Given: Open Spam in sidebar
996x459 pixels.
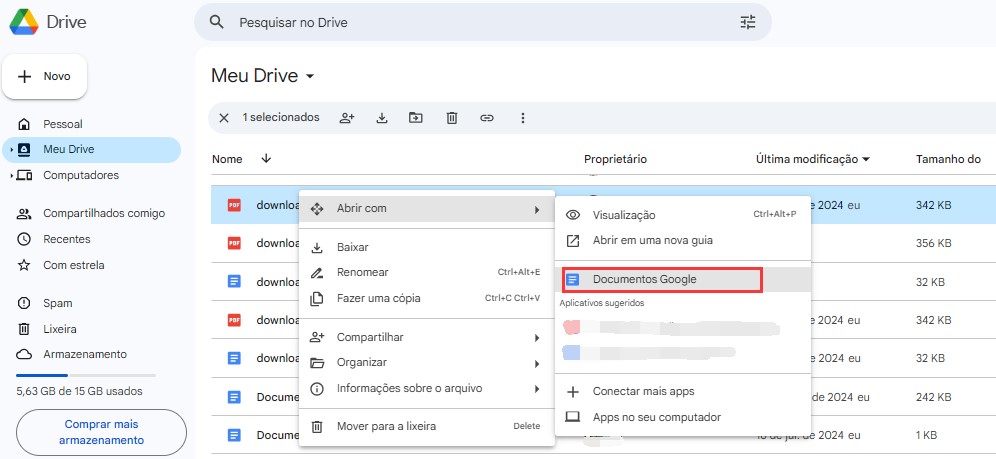Looking at the screenshot, I should point(91,303).
